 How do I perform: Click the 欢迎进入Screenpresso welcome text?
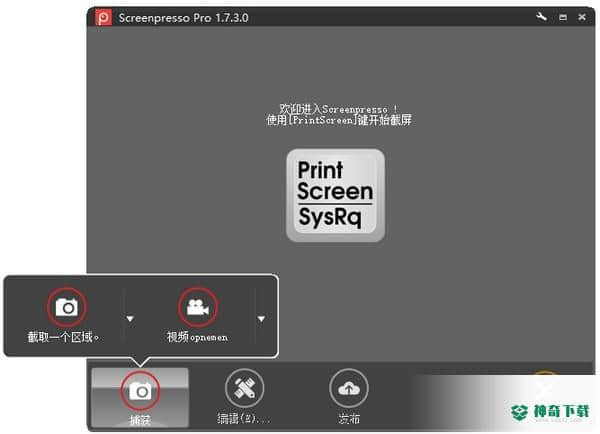point(339,109)
